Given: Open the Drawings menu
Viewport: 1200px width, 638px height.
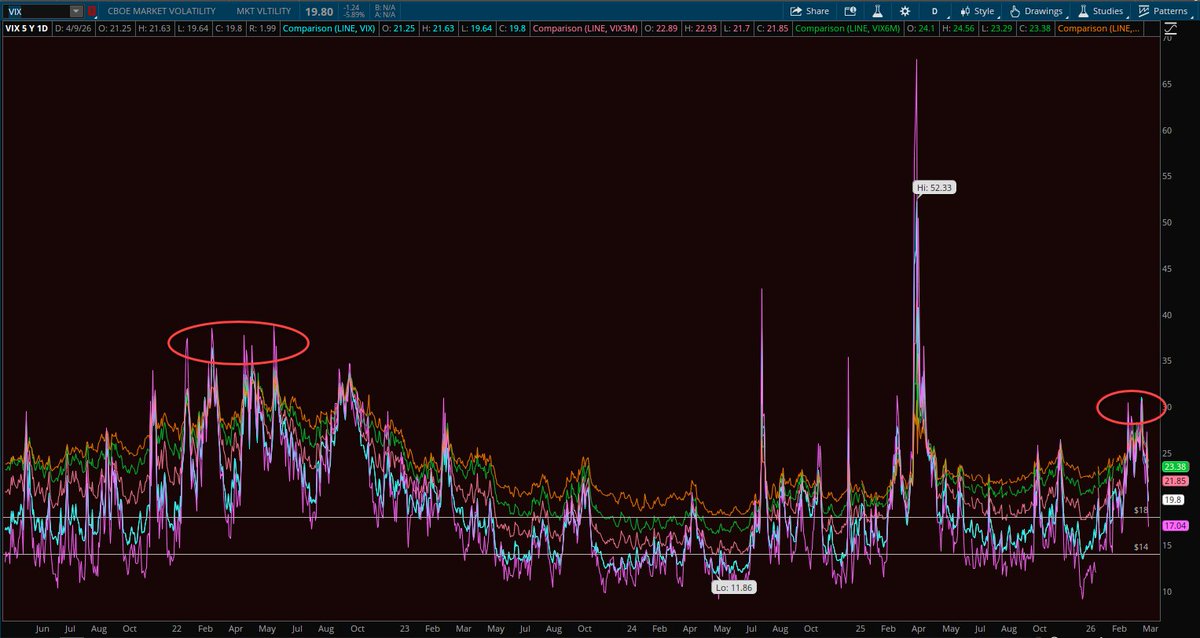Looking at the screenshot, I should click(1037, 11).
